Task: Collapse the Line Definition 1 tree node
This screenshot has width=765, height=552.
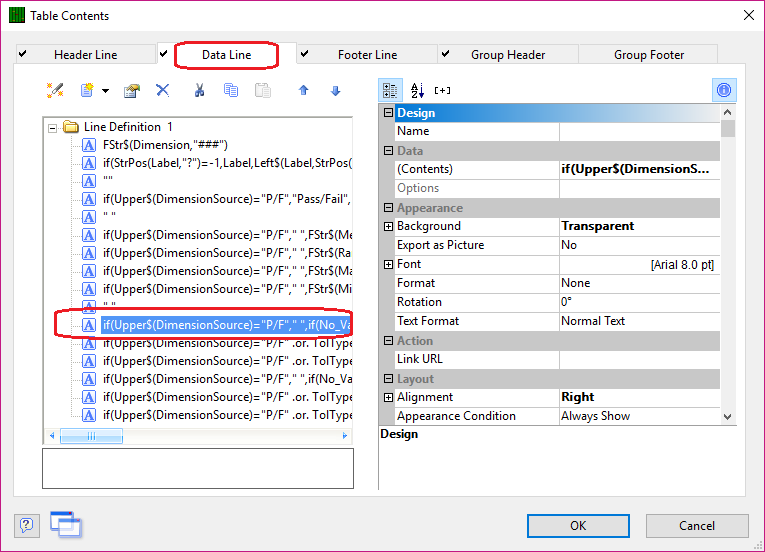Action: (52, 128)
